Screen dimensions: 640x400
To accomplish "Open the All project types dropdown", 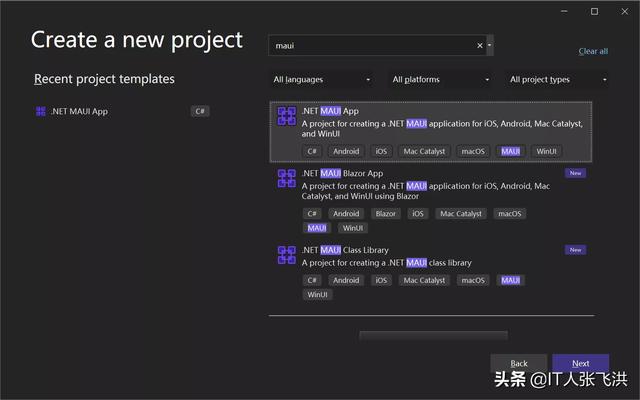I will (558, 80).
